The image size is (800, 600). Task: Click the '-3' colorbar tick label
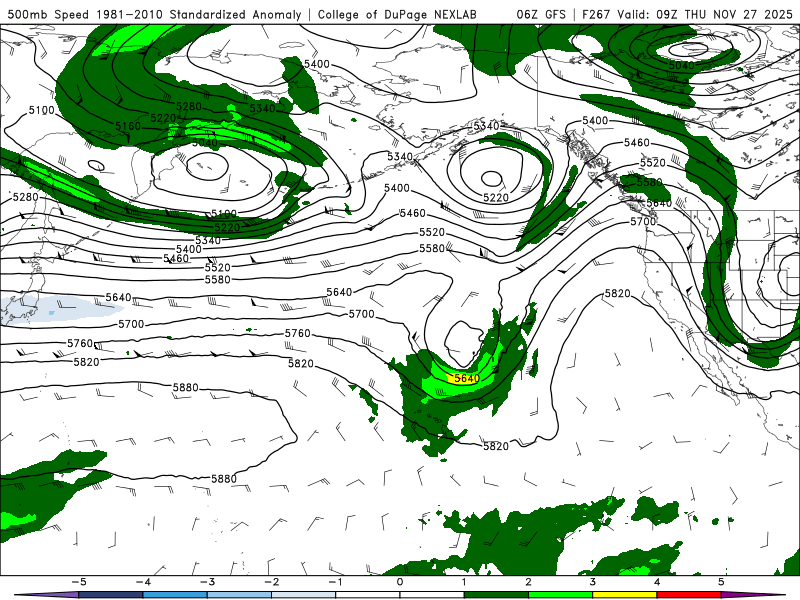pos(207,582)
